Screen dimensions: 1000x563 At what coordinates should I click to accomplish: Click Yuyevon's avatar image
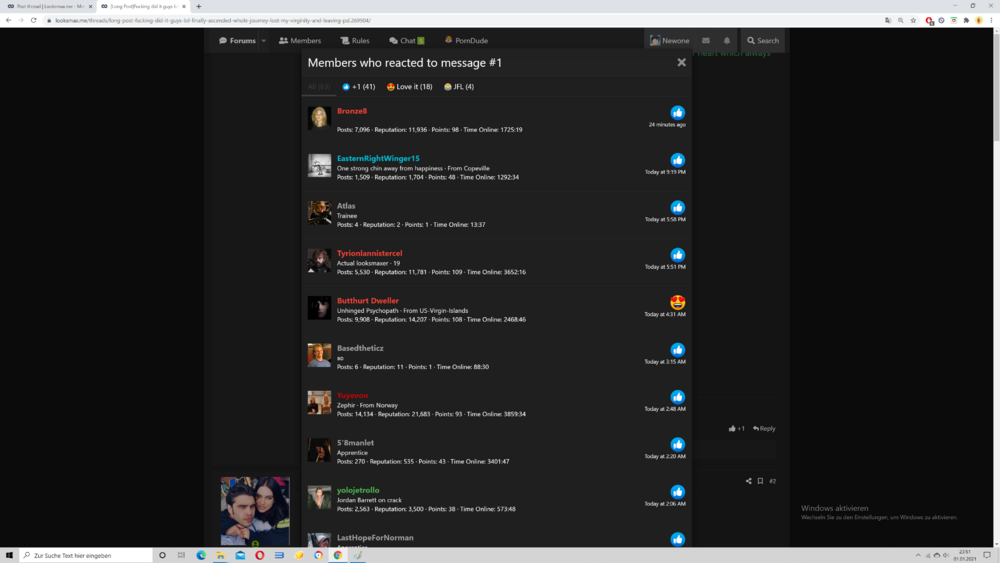[x=320, y=402]
